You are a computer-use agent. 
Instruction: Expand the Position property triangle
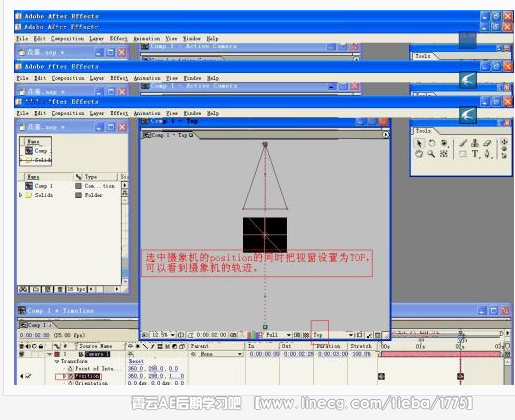64,376
